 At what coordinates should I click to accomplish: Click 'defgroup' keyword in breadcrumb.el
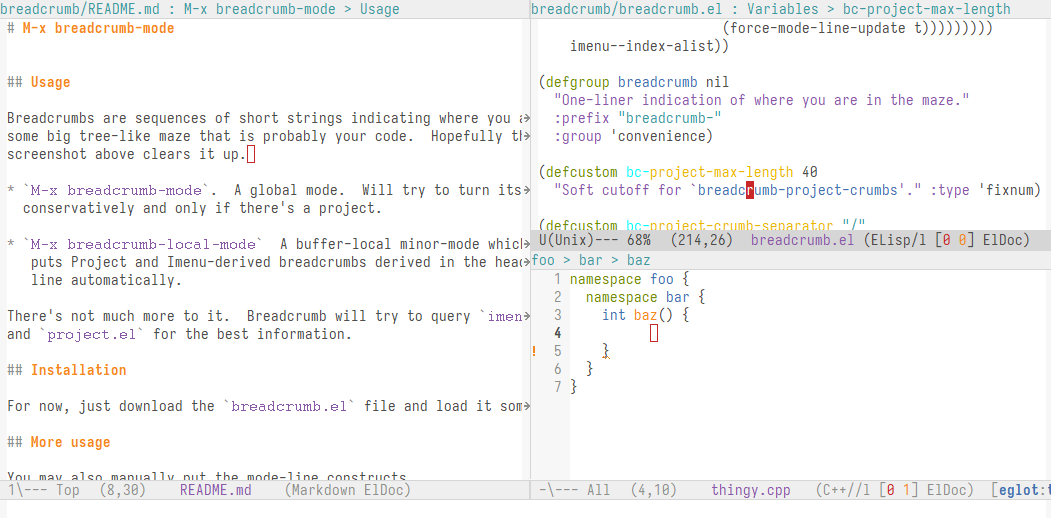tap(578, 82)
